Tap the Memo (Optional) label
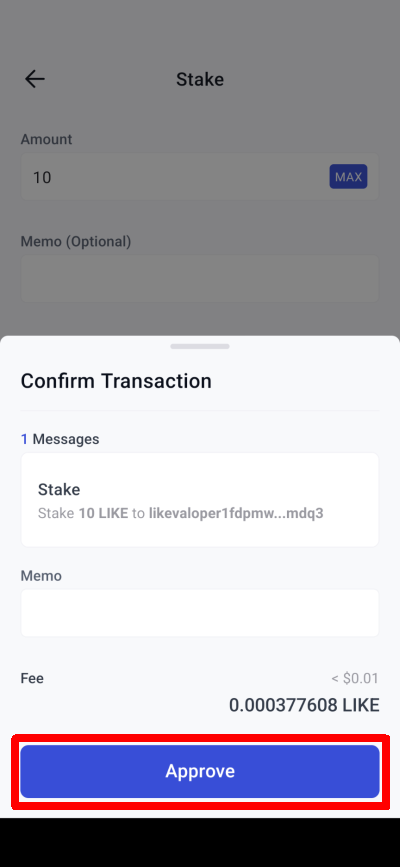Viewport: 400px width, 867px height. click(76, 242)
